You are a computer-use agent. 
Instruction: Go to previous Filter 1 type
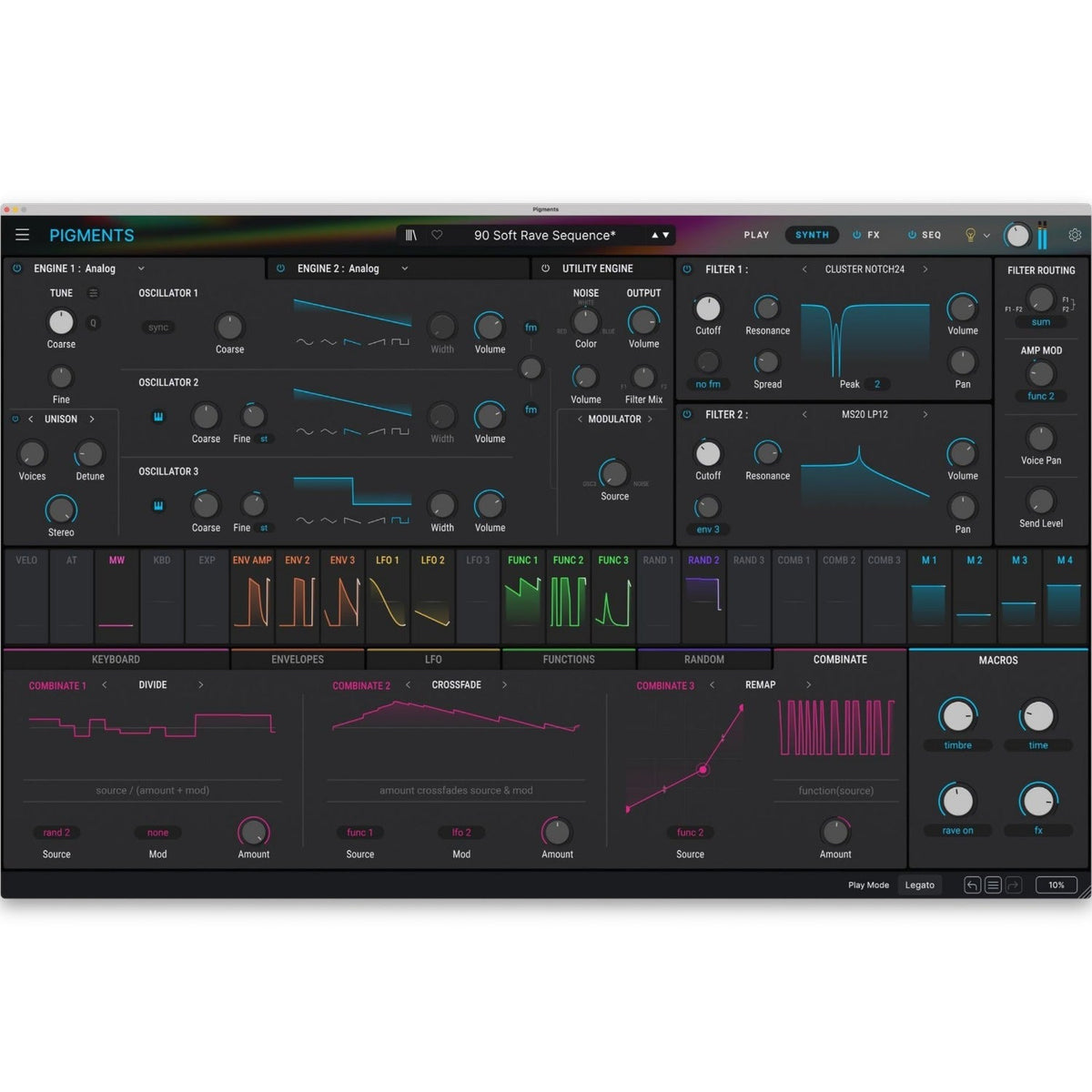(804, 269)
